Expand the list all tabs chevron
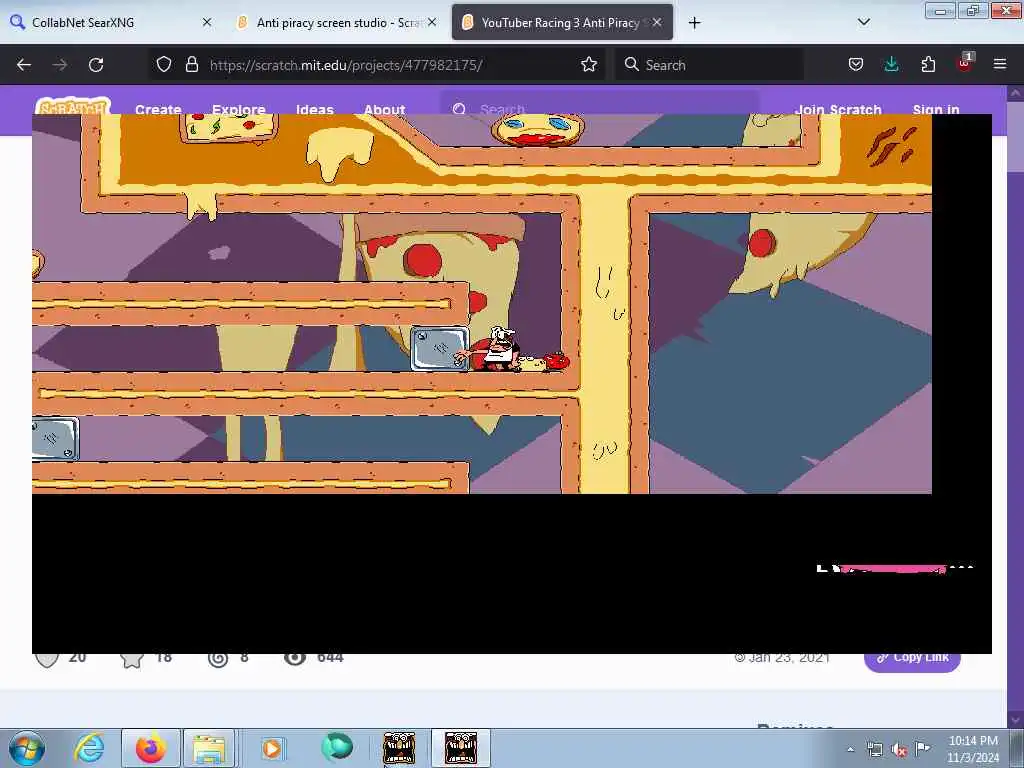 pos(864,22)
